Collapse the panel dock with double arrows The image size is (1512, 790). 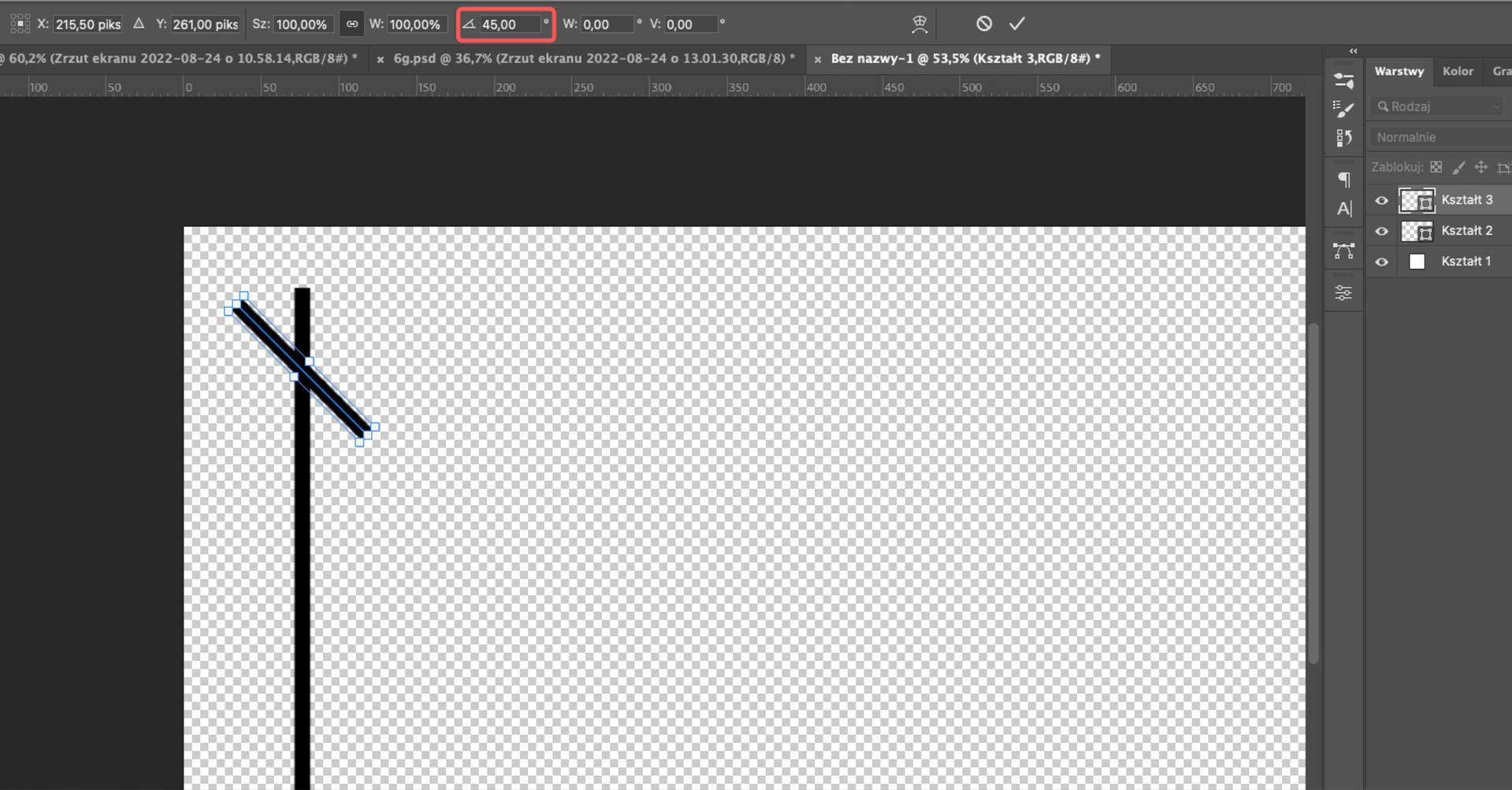tap(1353, 51)
